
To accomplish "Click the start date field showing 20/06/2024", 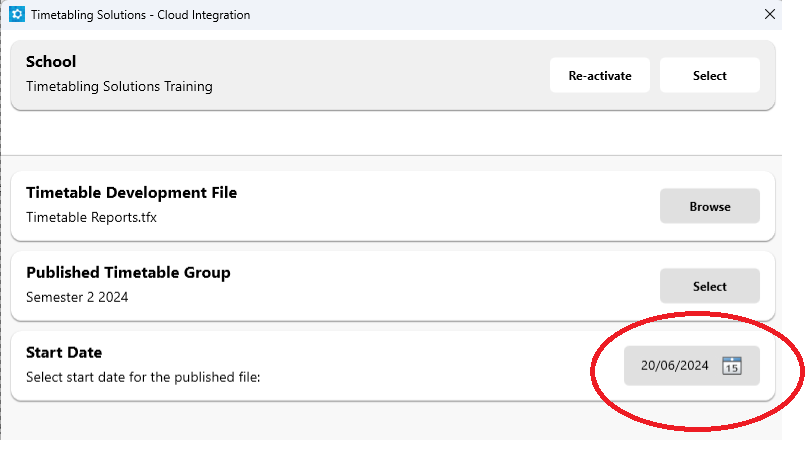I will (691, 366).
